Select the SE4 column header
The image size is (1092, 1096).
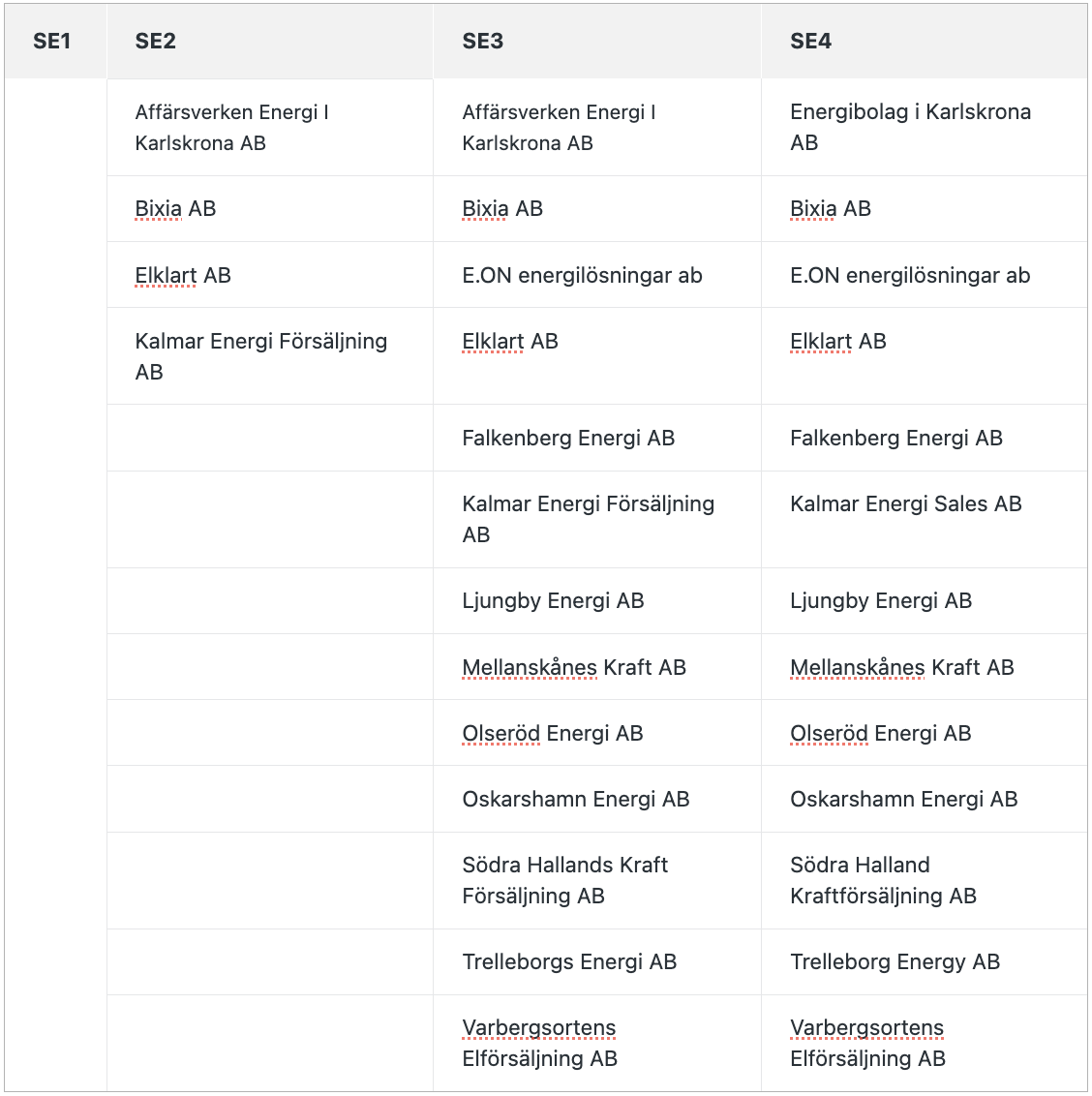(925, 42)
